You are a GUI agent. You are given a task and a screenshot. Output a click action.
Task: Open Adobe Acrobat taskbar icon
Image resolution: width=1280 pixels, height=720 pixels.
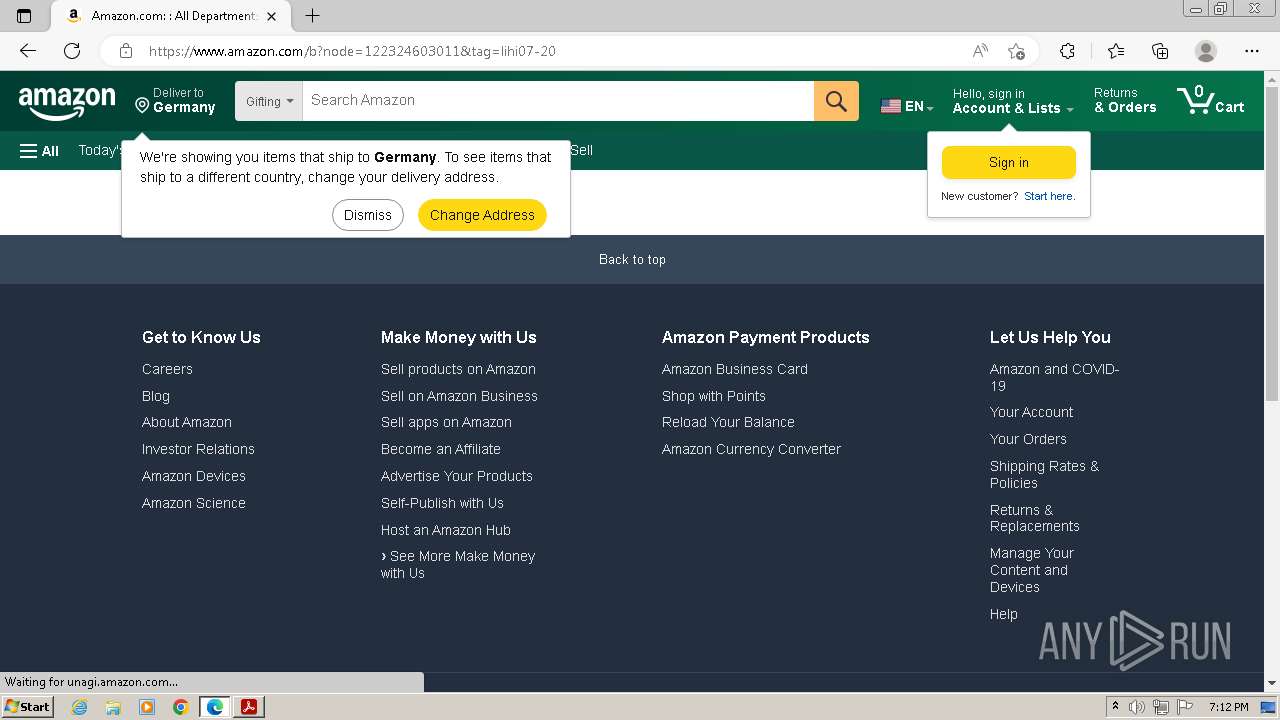[249, 707]
